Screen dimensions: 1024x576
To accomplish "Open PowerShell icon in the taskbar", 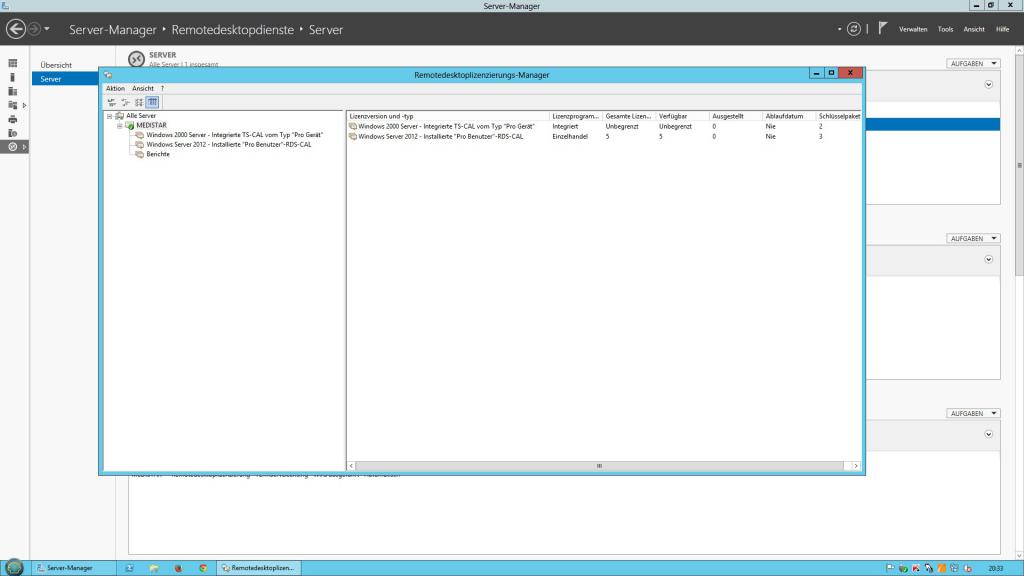I will [129, 568].
